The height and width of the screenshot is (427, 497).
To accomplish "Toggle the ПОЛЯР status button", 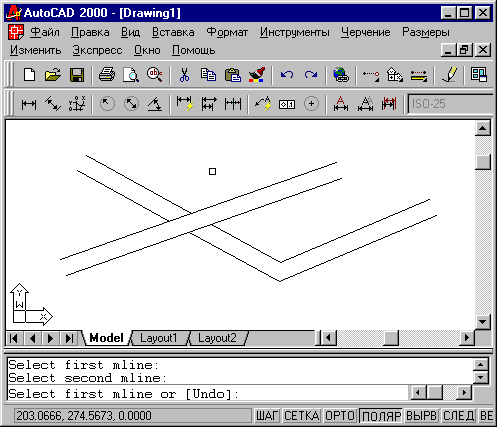I will [381, 416].
